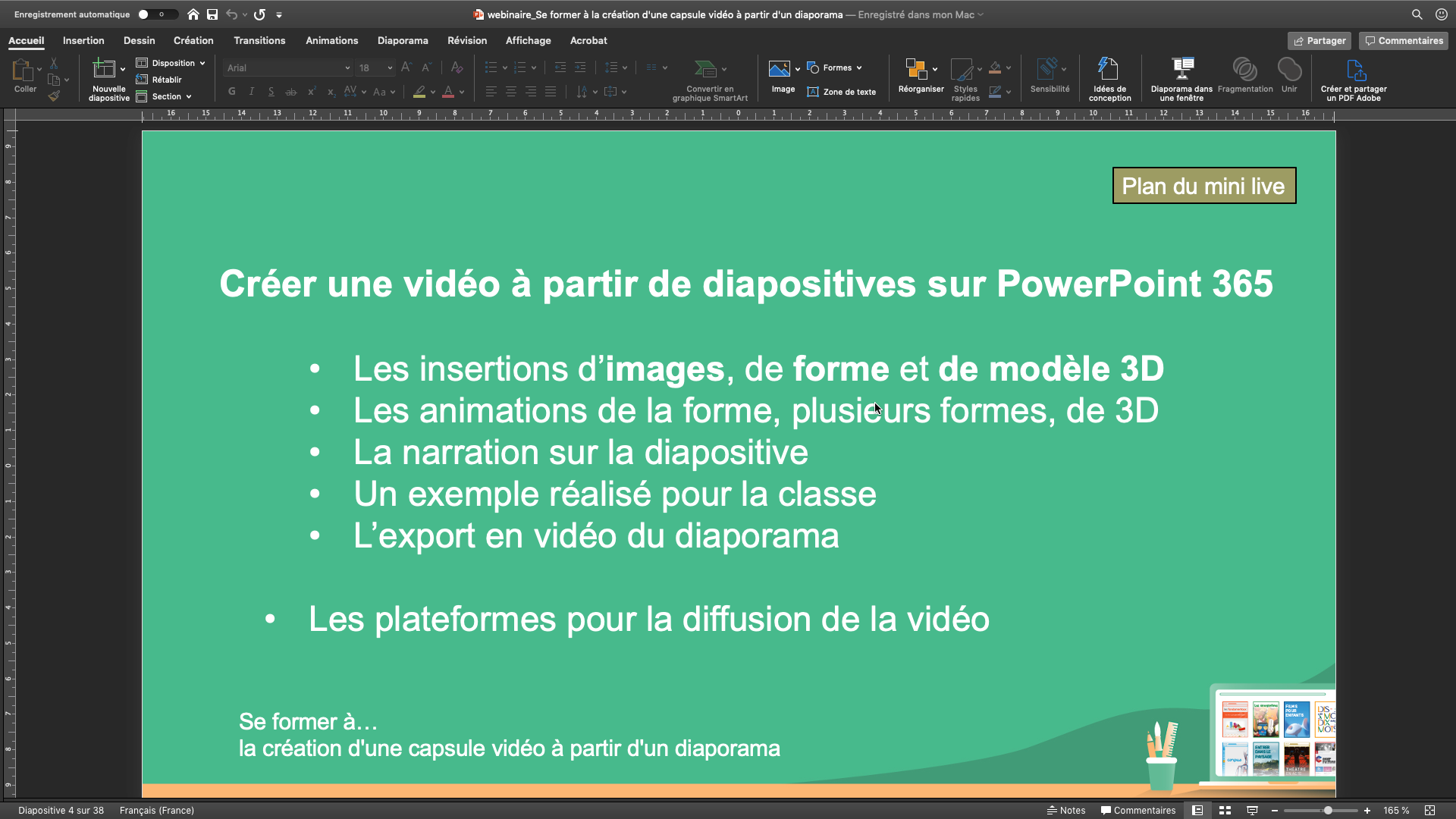Click Commentaires in the status bar
The image size is (1456, 819).
[1138, 810]
